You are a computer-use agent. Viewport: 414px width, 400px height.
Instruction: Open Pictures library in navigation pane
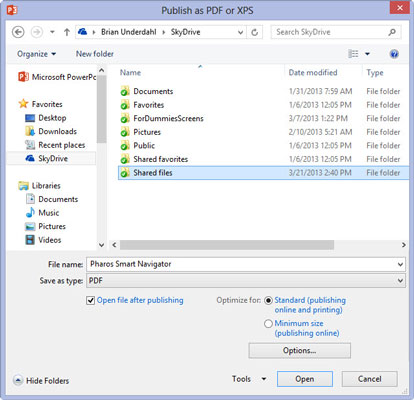point(45,226)
